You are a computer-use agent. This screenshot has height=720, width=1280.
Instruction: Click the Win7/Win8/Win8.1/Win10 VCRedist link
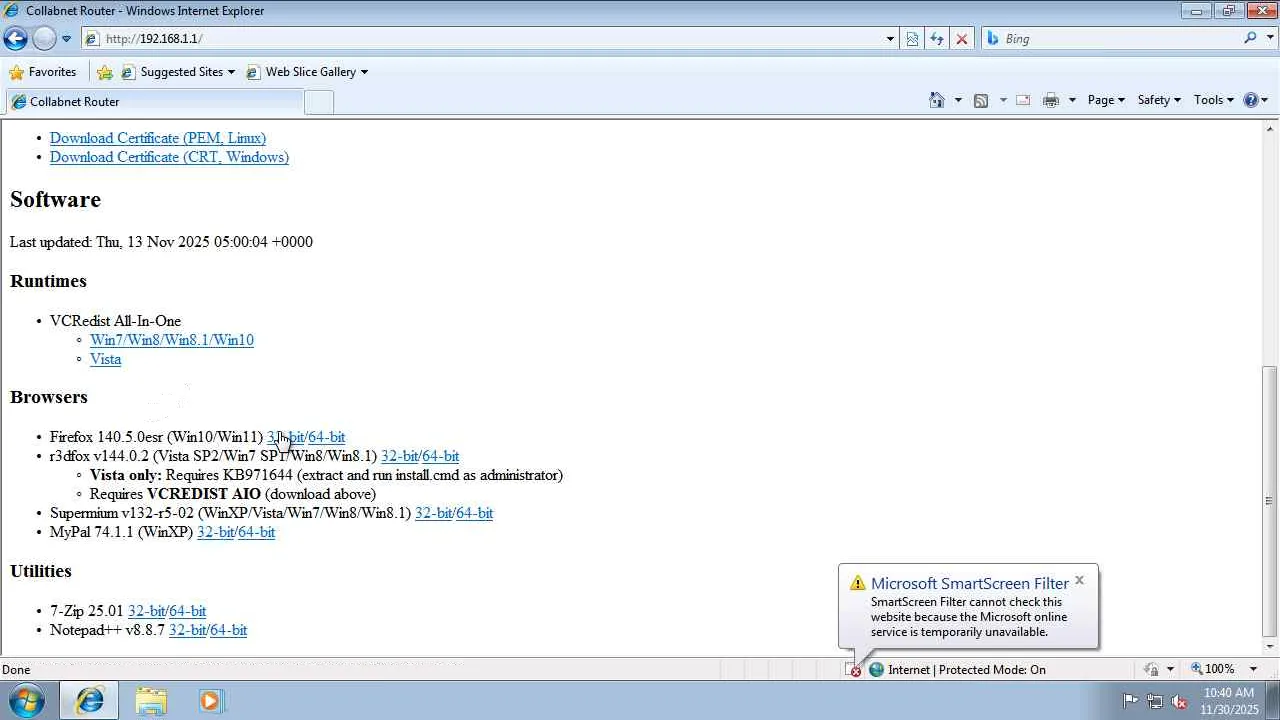coord(172,340)
